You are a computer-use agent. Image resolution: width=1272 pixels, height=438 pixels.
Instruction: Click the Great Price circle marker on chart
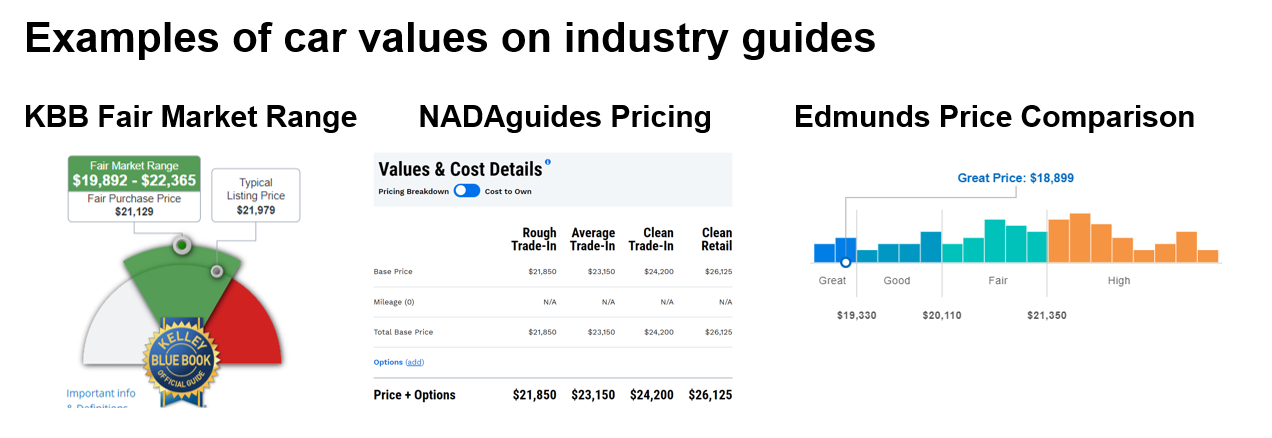845,262
